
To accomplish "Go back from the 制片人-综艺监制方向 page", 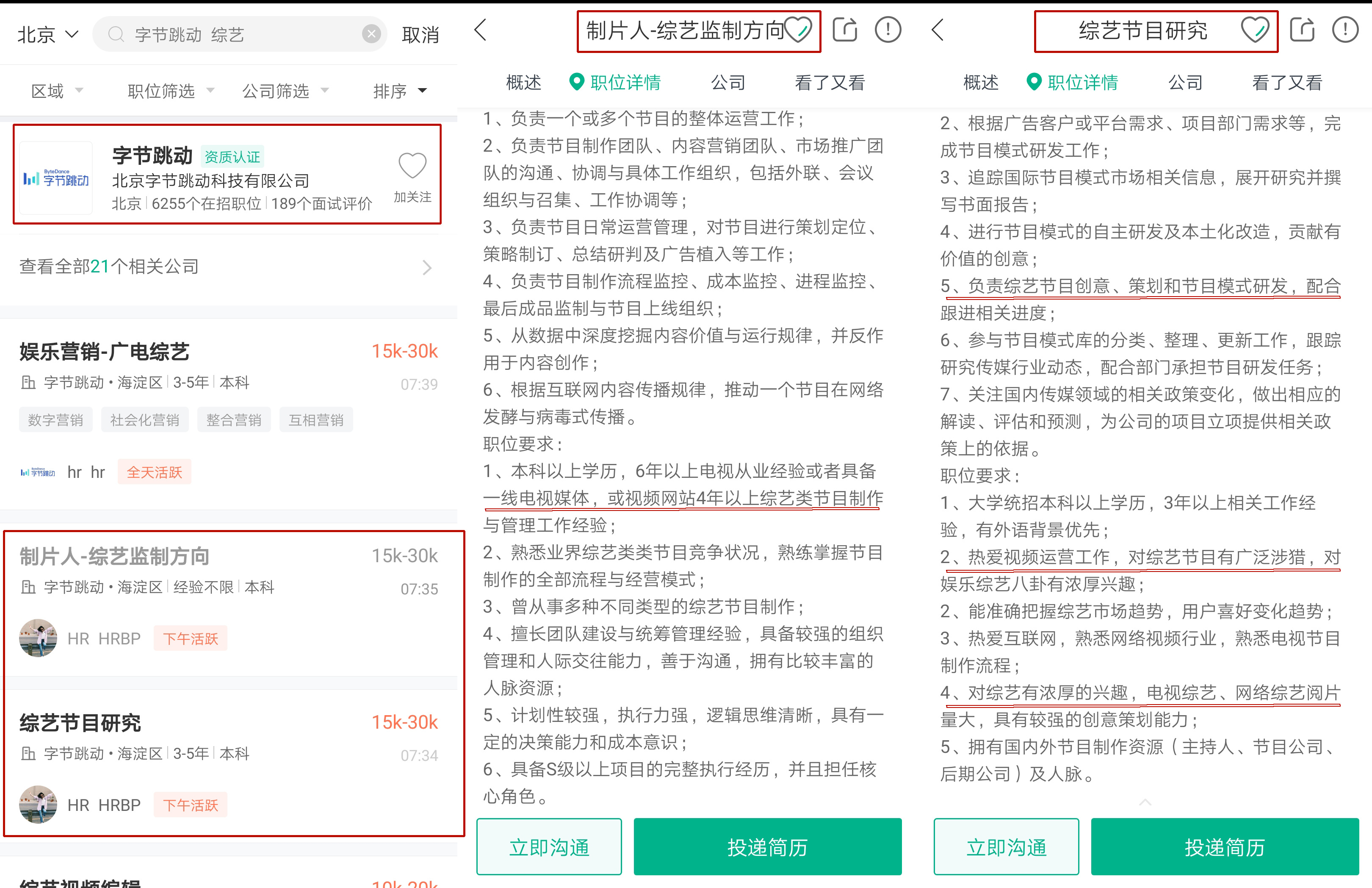I will pos(481,30).
